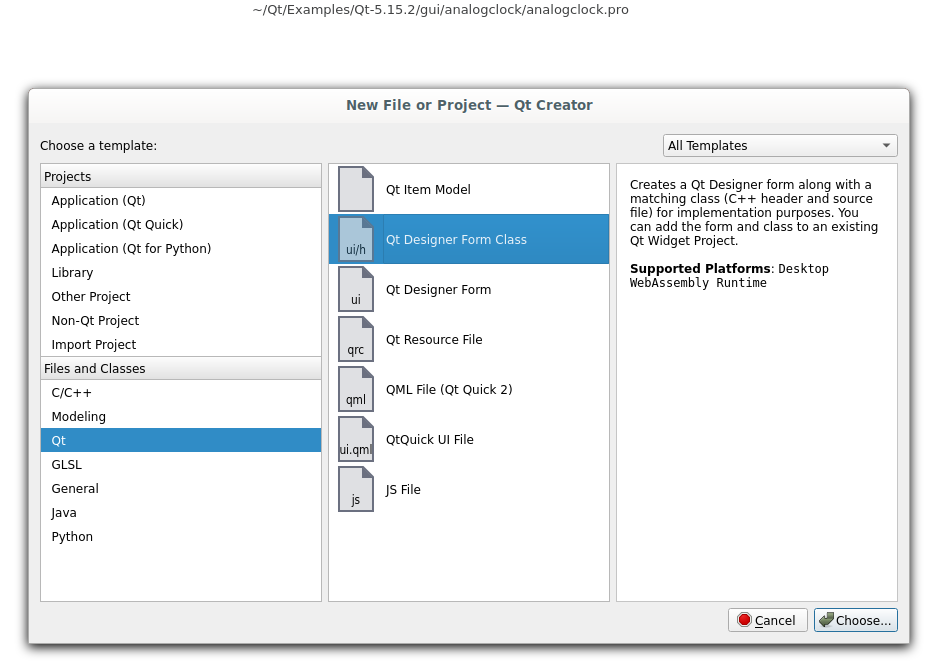
Task: Select the GLSL category
Action: click(x=181, y=465)
